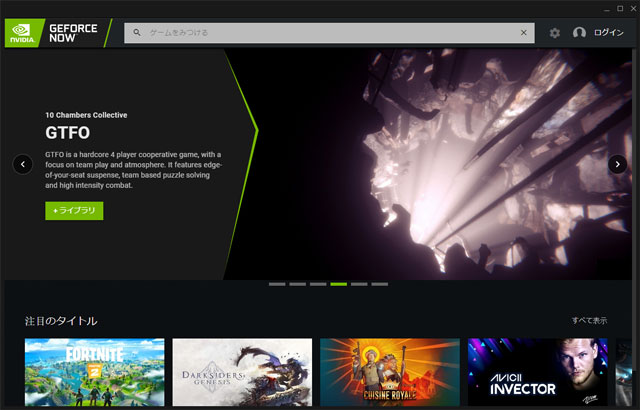Add GTFO with +ライブラリ button
The height and width of the screenshot is (410, 640).
pyautogui.click(x=74, y=211)
